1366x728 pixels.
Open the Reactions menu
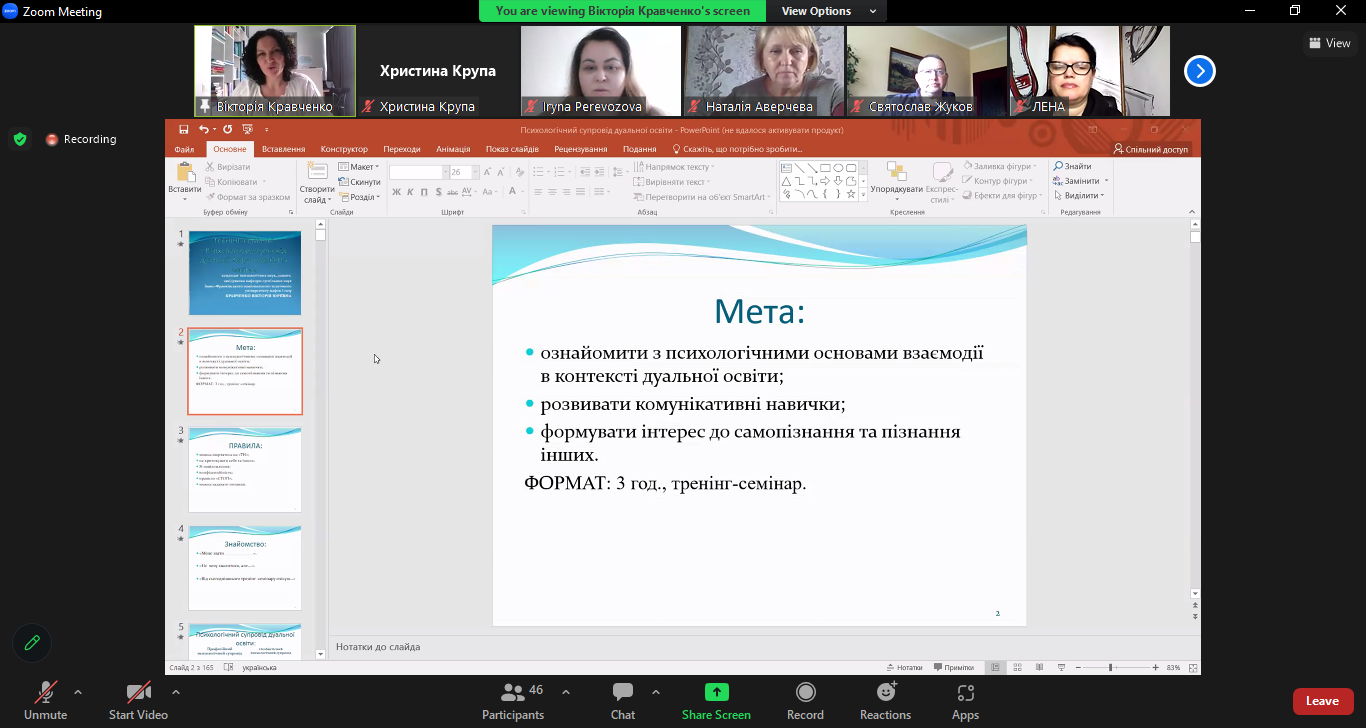click(x=885, y=700)
